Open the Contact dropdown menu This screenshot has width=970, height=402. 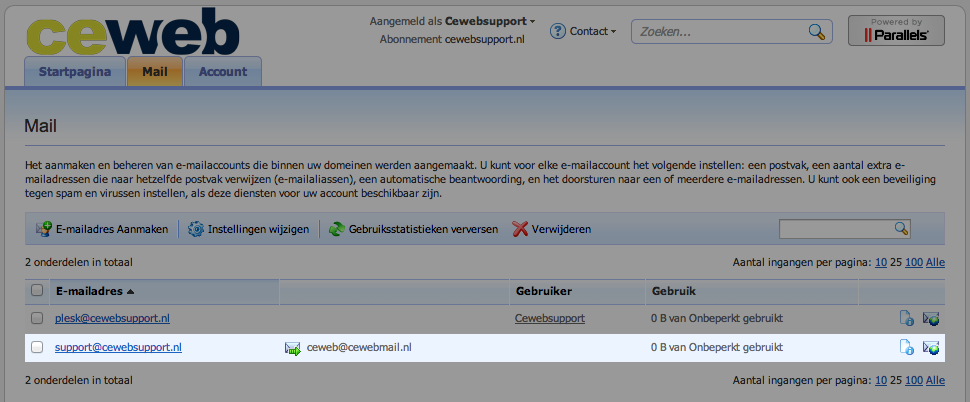[x=583, y=31]
